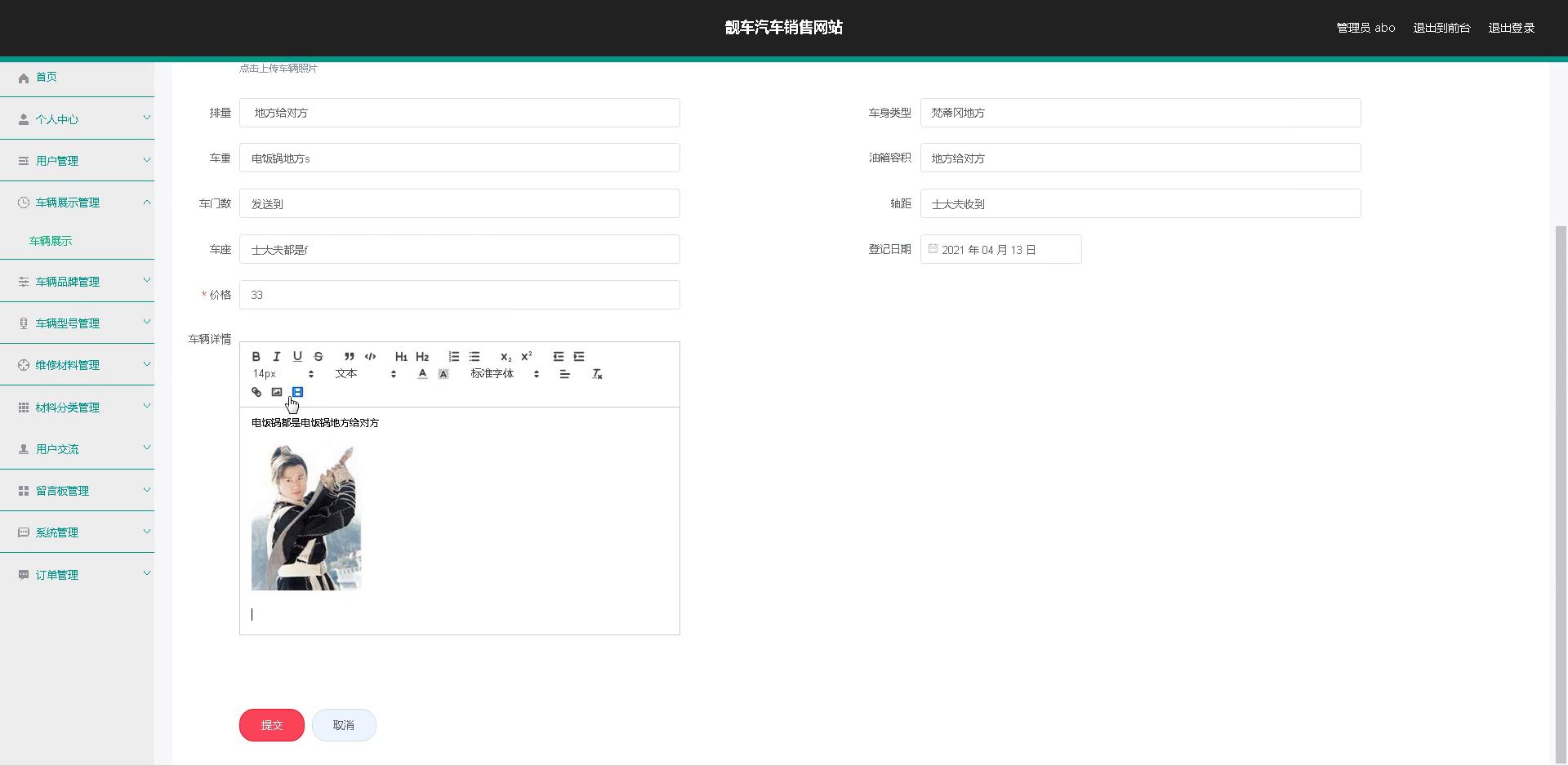
Task: Click the blockquote icon
Action: pyautogui.click(x=349, y=356)
